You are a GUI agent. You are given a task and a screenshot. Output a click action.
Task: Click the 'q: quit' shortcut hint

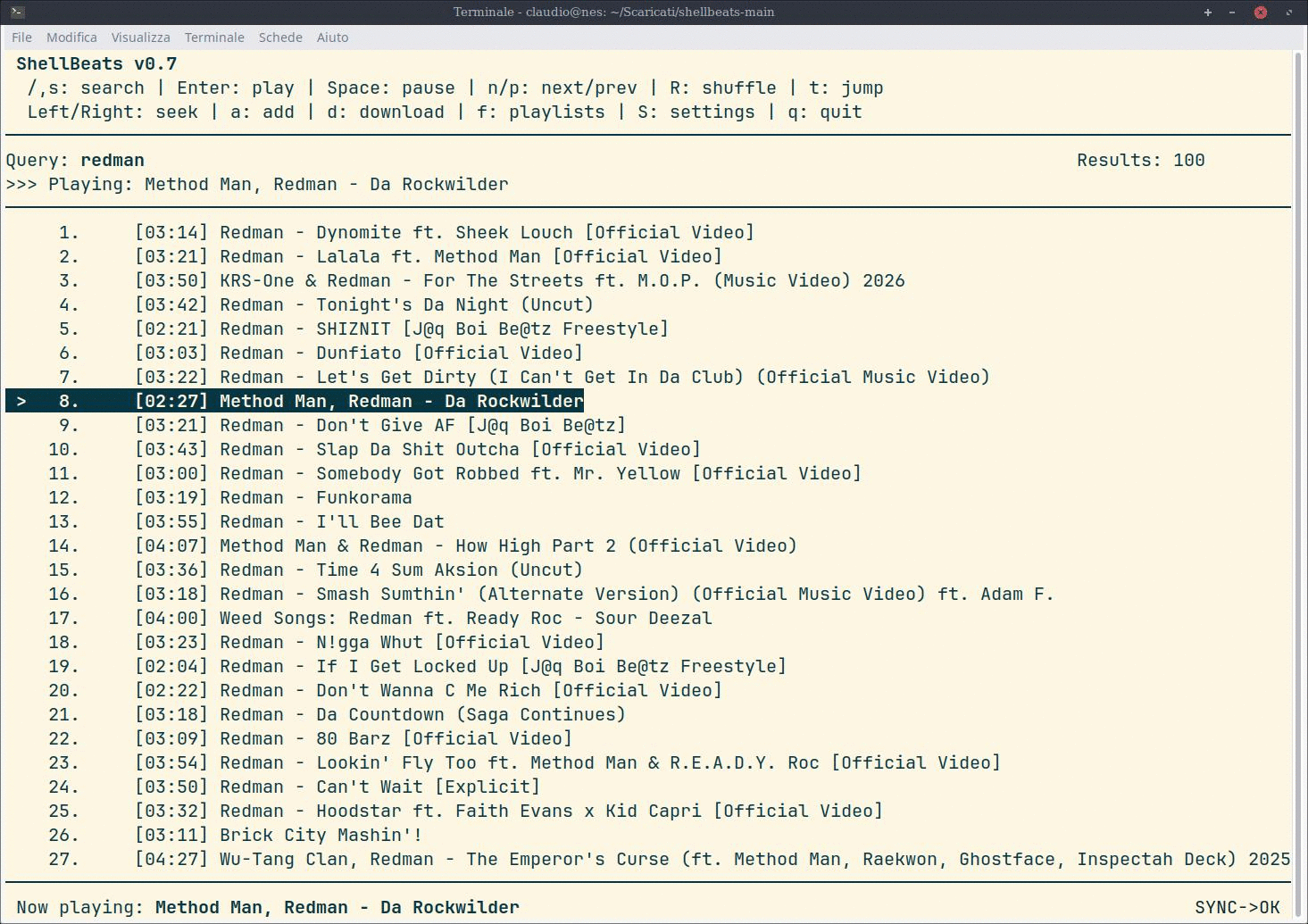[825, 112]
